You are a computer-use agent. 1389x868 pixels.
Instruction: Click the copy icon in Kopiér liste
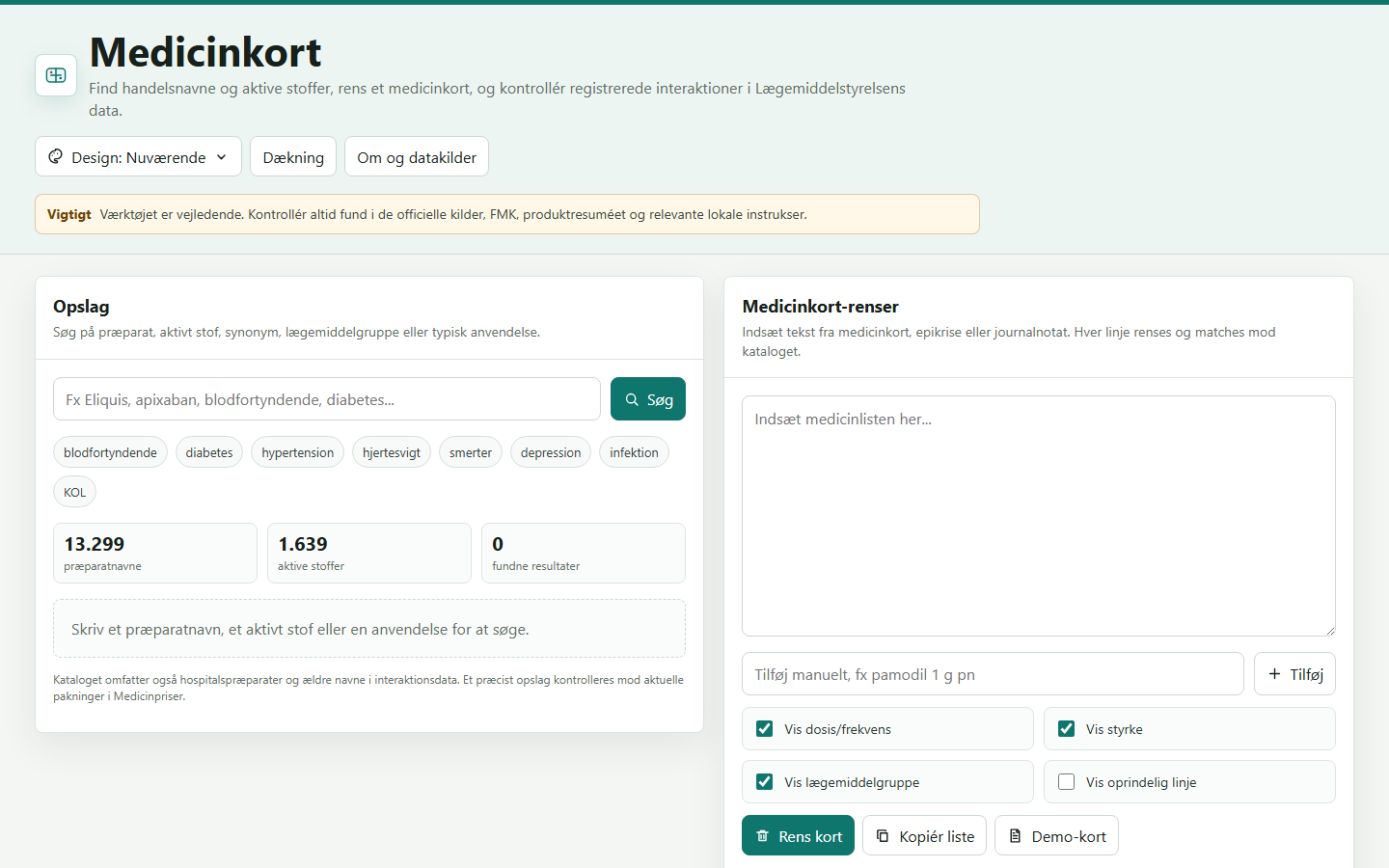[883, 836]
